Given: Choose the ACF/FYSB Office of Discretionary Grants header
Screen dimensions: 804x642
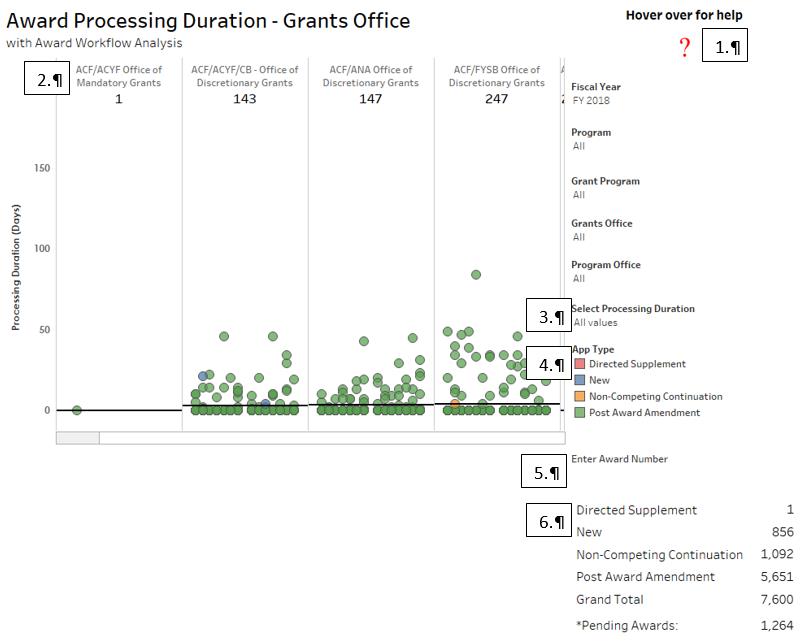Looking at the screenshot, I should point(496,76).
